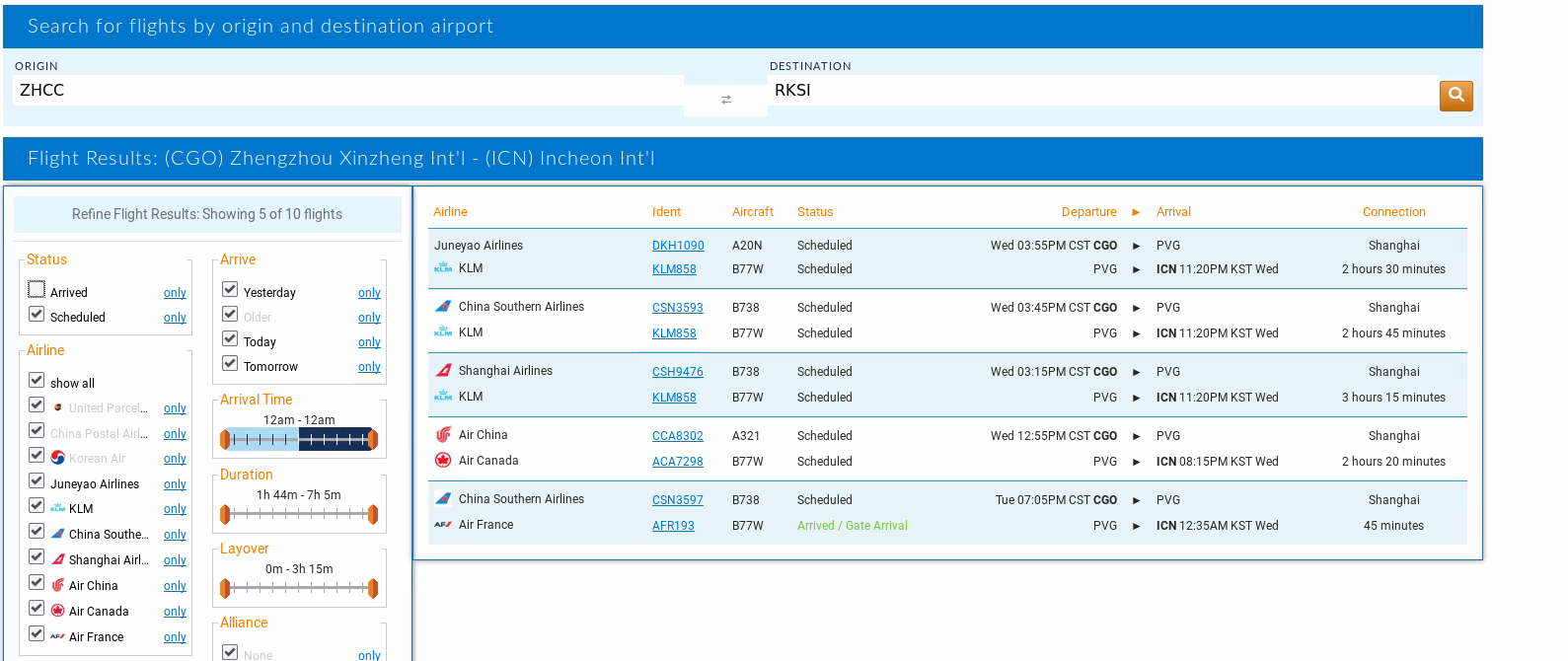Open flight CSN3597 link
Image resolution: width=1568 pixels, height=661 pixels.
pos(678,500)
